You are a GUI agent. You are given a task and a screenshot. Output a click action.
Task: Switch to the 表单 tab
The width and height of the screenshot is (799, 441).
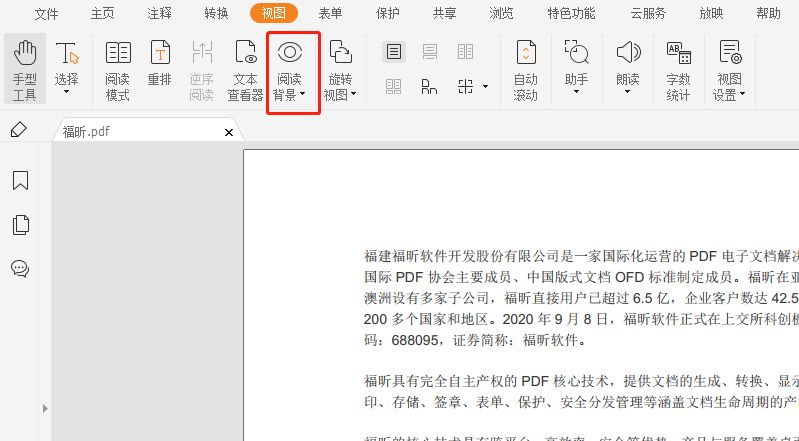330,14
